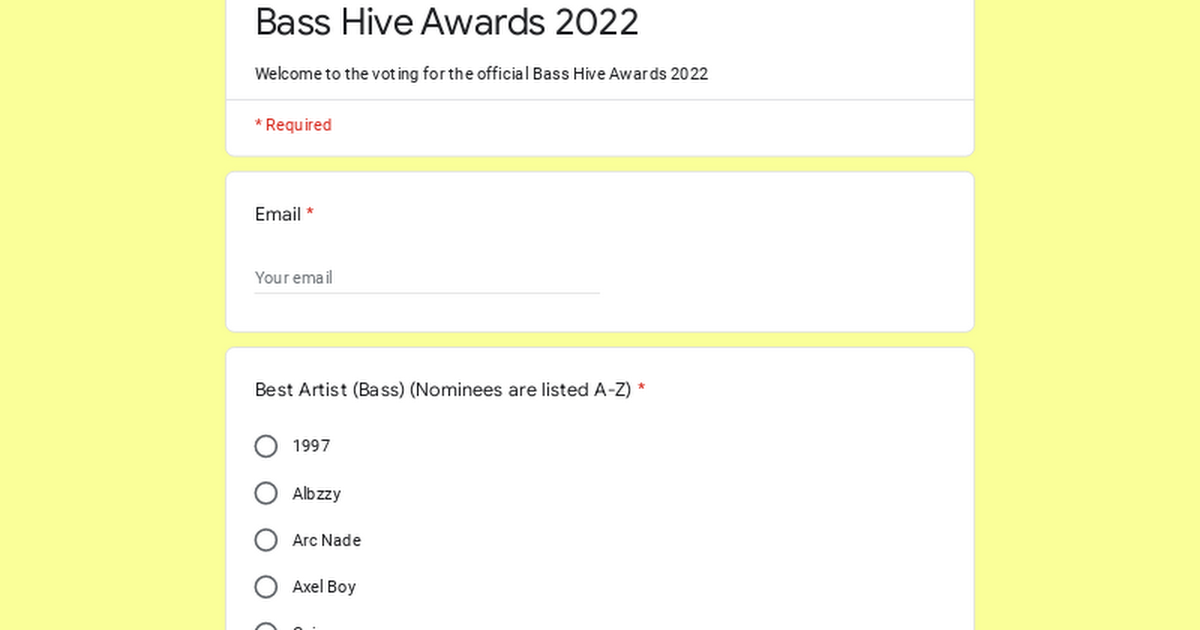
Task: Click the Bass Hive Awards 2022 title
Action: [447, 22]
